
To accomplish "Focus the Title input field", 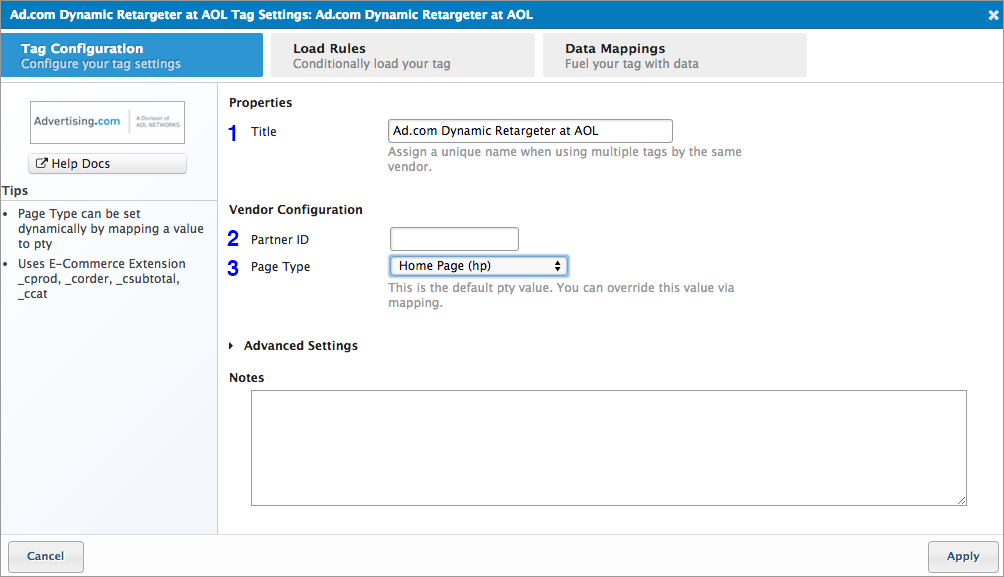I will 529,131.
